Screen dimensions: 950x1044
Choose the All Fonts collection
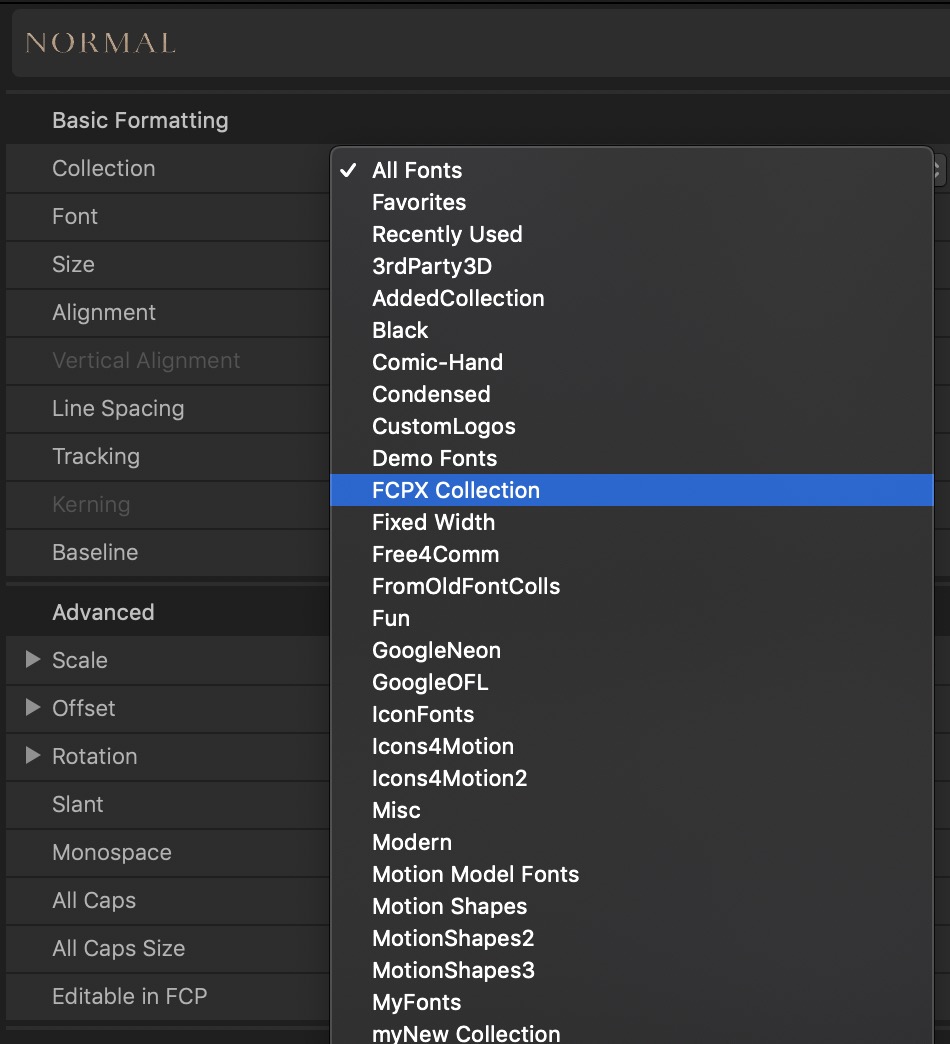[417, 170]
